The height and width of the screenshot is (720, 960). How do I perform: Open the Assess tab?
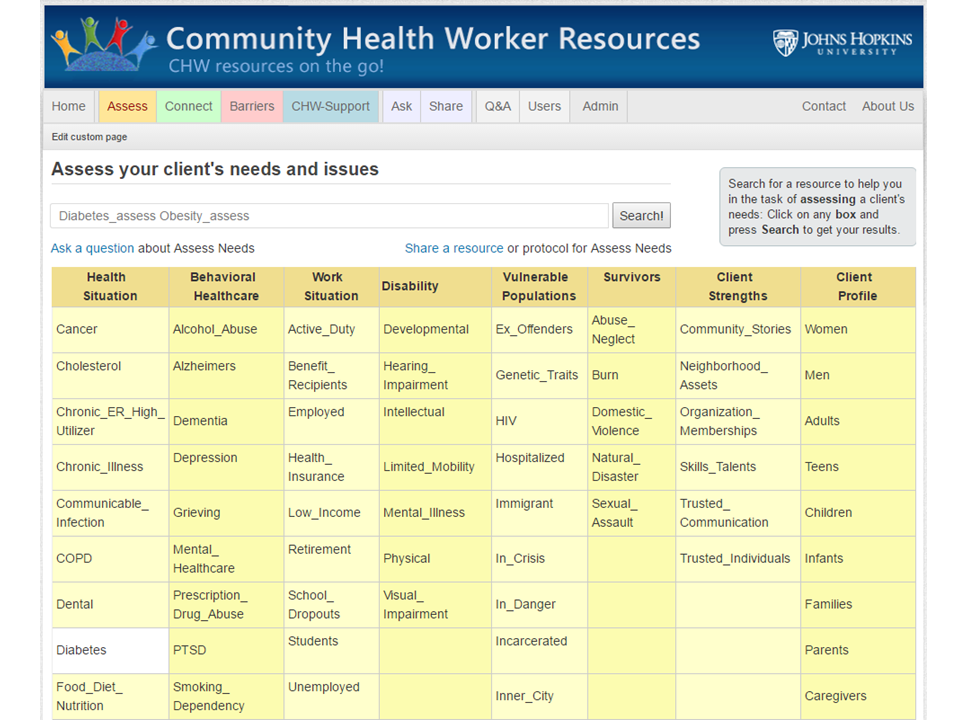click(127, 106)
